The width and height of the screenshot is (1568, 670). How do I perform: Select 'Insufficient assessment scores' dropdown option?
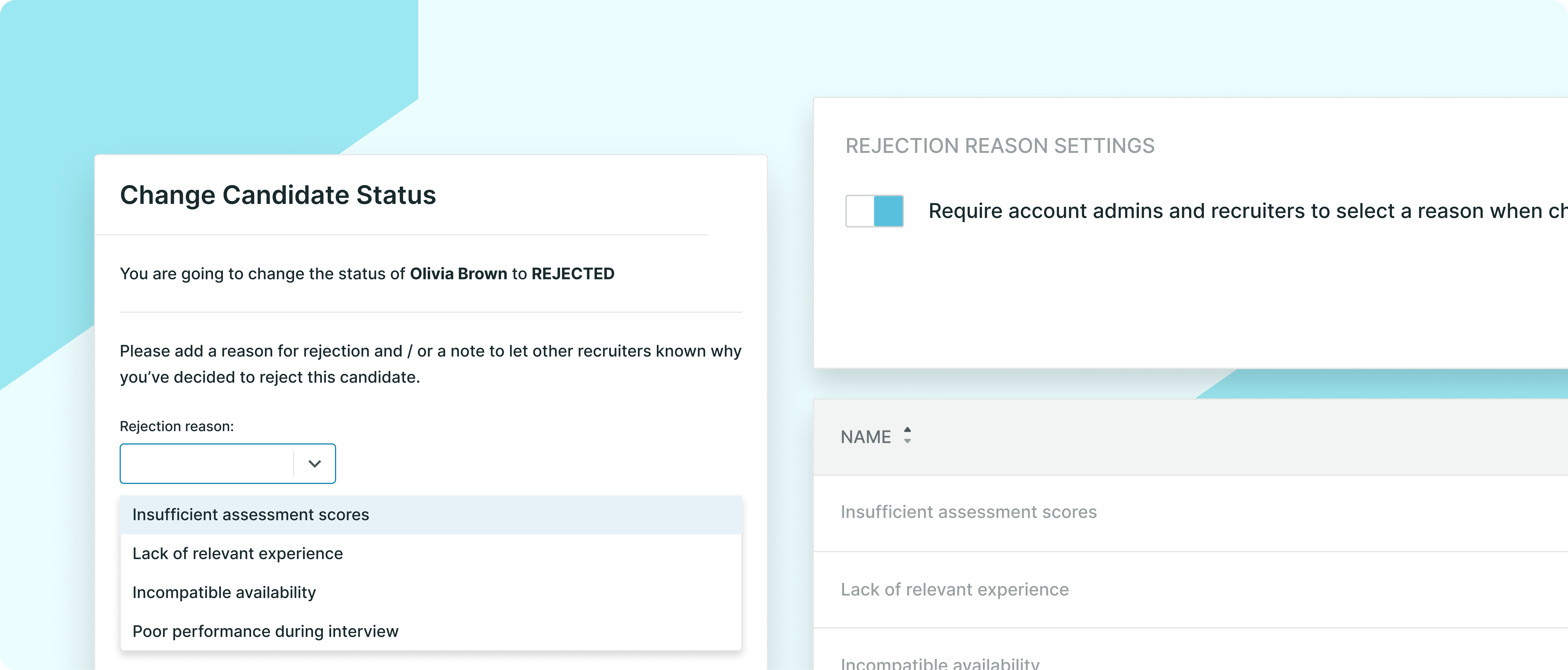(431, 515)
